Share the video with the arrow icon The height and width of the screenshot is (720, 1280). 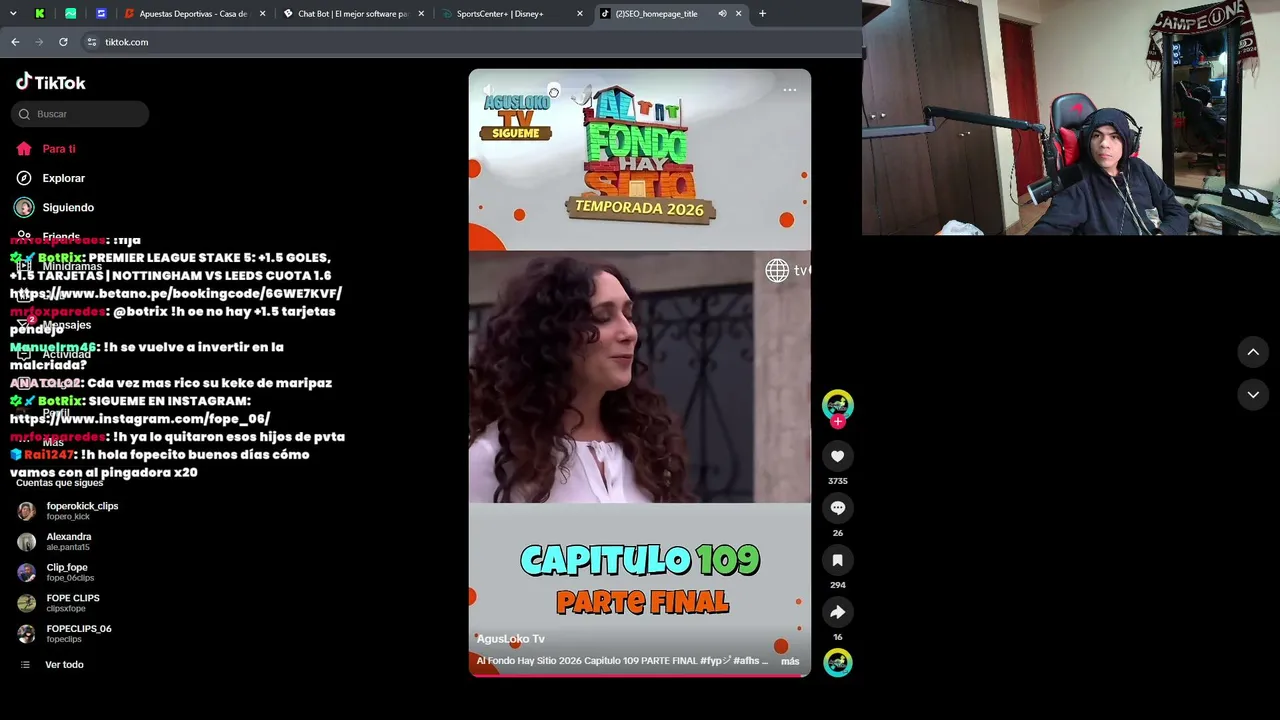coord(838,612)
